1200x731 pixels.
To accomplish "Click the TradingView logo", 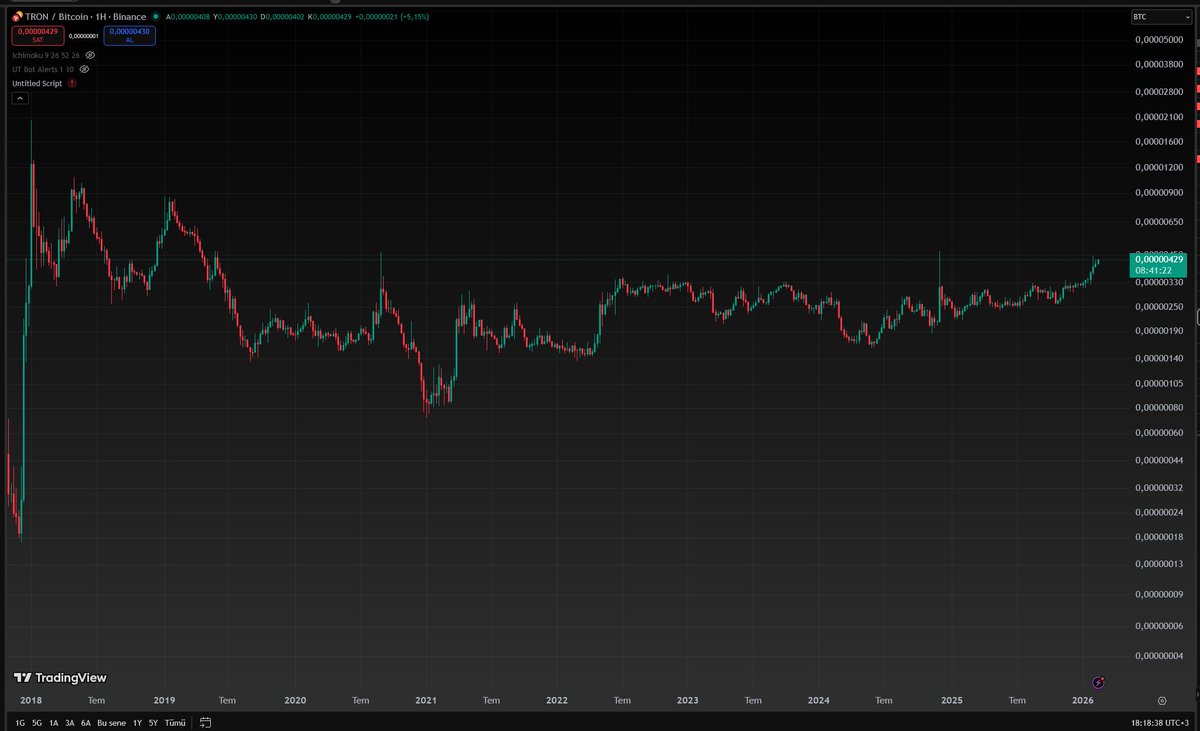I will (60, 678).
